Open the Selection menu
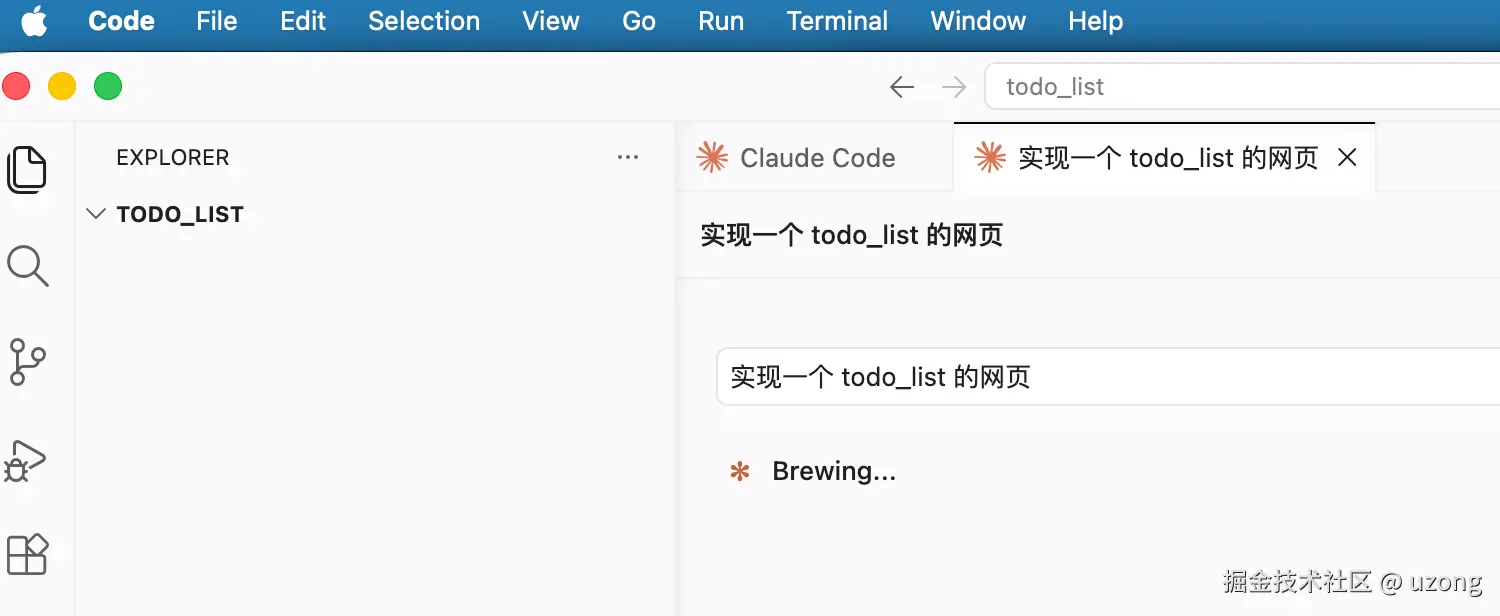The image size is (1500, 616). point(424,21)
